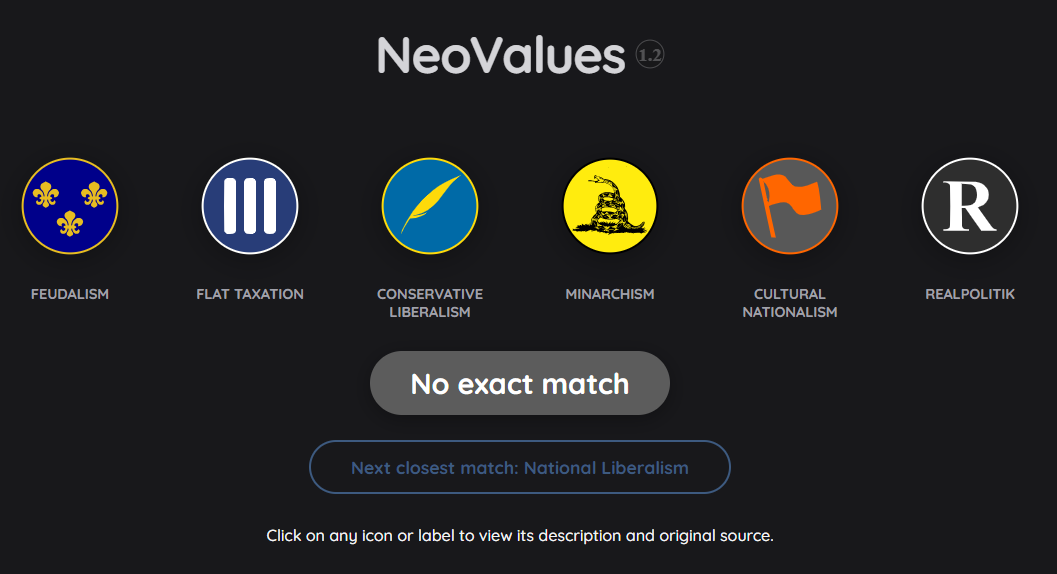Open the CULTURAL NATIONALISM label

pos(790,303)
